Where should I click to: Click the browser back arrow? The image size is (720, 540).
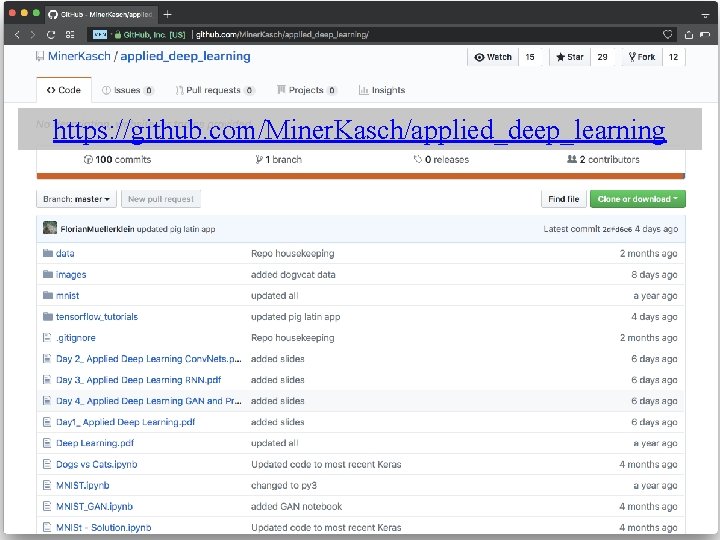click(x=17, y=34)
